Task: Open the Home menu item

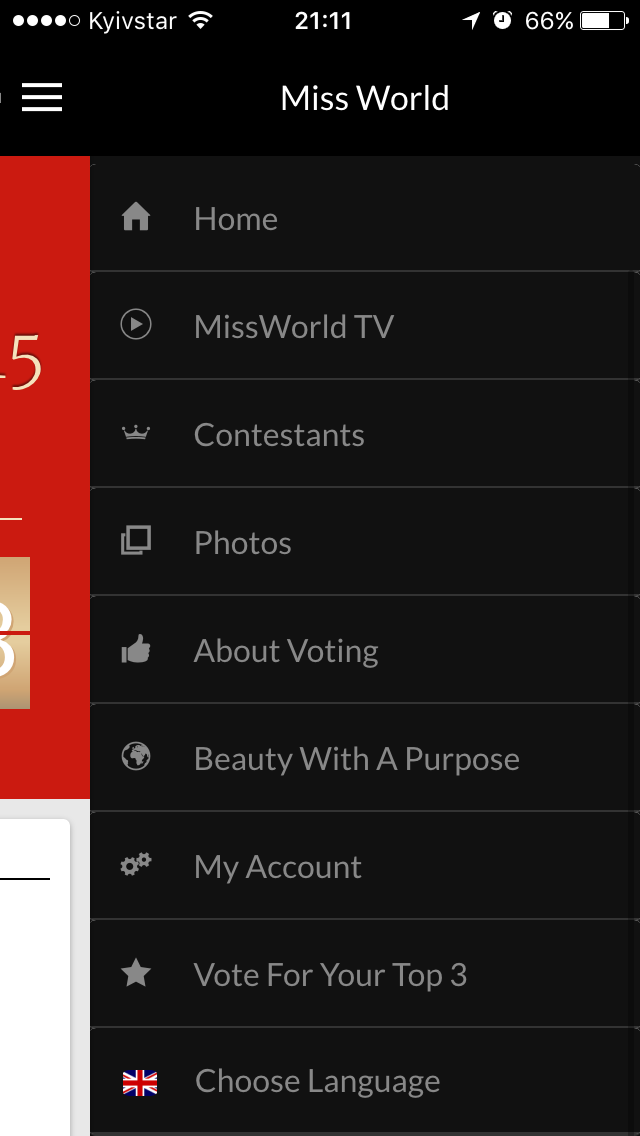Action: (365, 217)
